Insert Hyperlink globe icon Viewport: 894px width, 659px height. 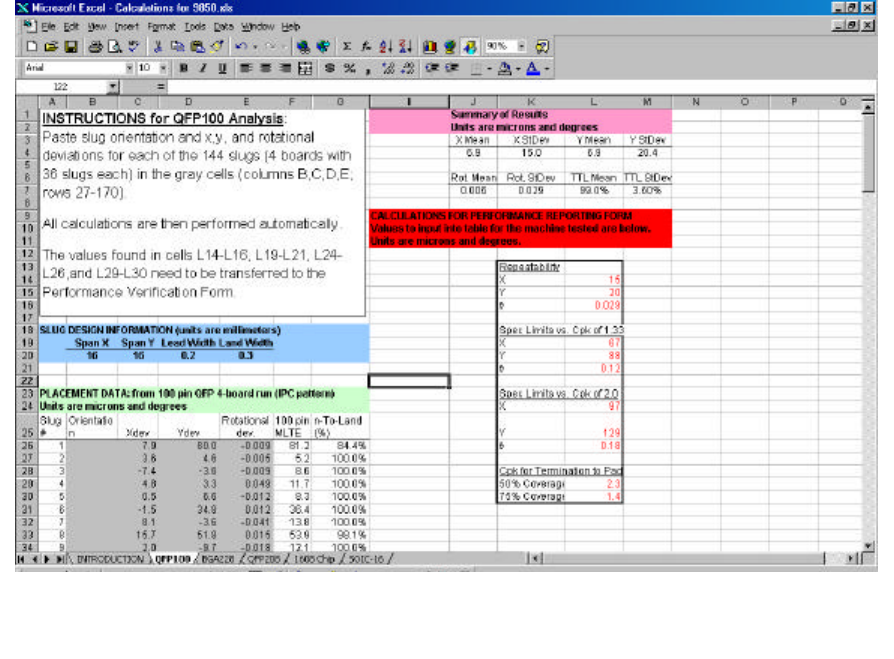[x=303, y=47]
